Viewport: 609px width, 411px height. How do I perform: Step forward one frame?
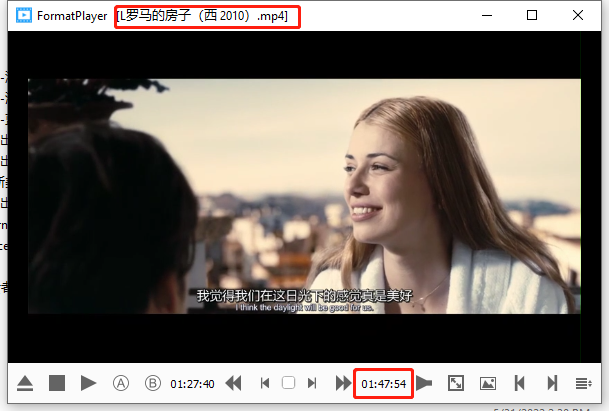coord(312,383)
